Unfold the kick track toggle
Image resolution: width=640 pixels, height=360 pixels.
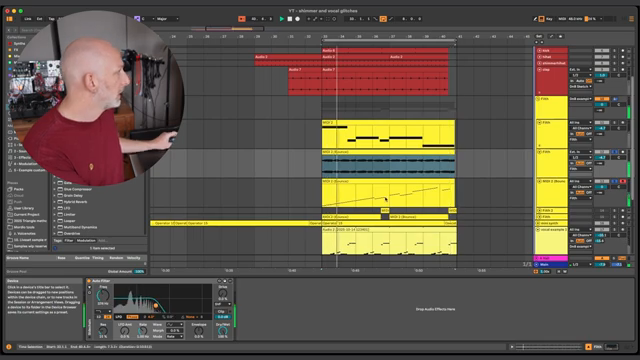point(539,51)
